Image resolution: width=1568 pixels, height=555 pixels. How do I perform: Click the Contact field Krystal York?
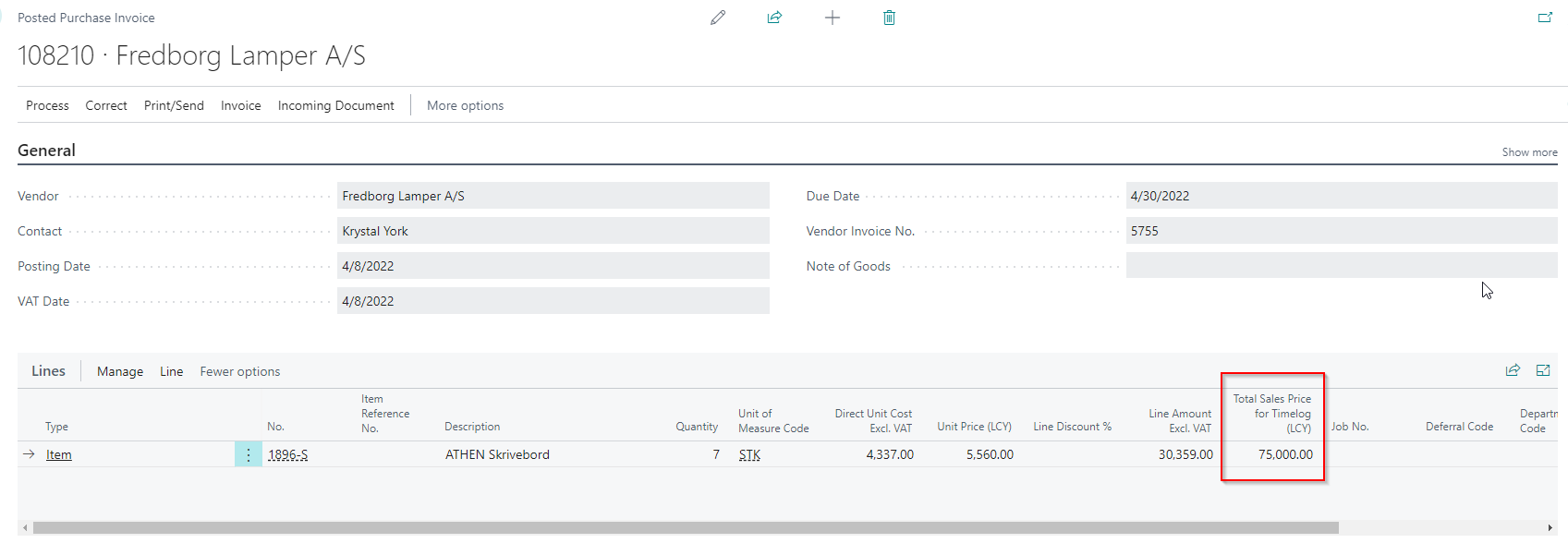[x=553, y=231]
